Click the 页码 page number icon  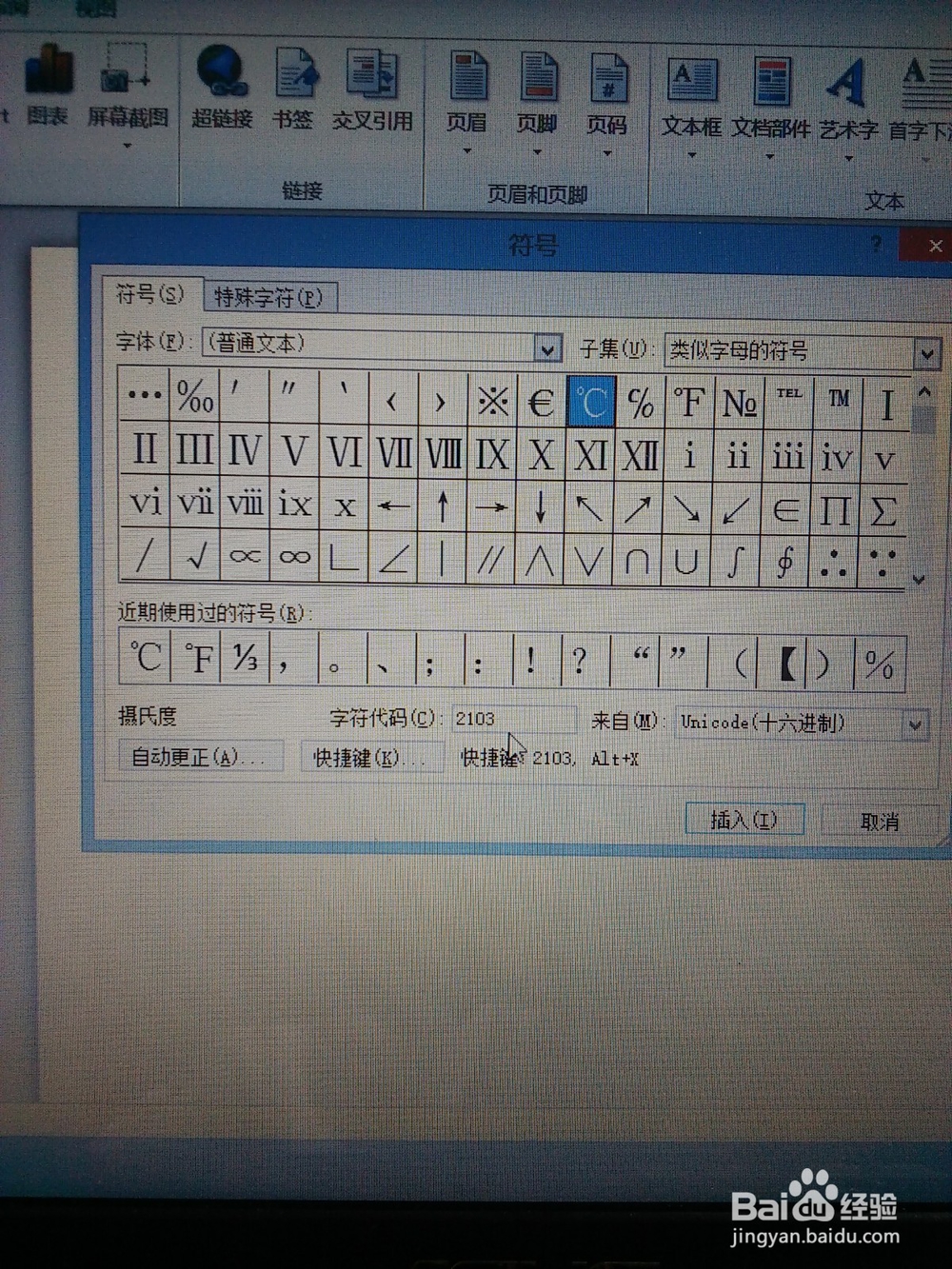[609, 90]
